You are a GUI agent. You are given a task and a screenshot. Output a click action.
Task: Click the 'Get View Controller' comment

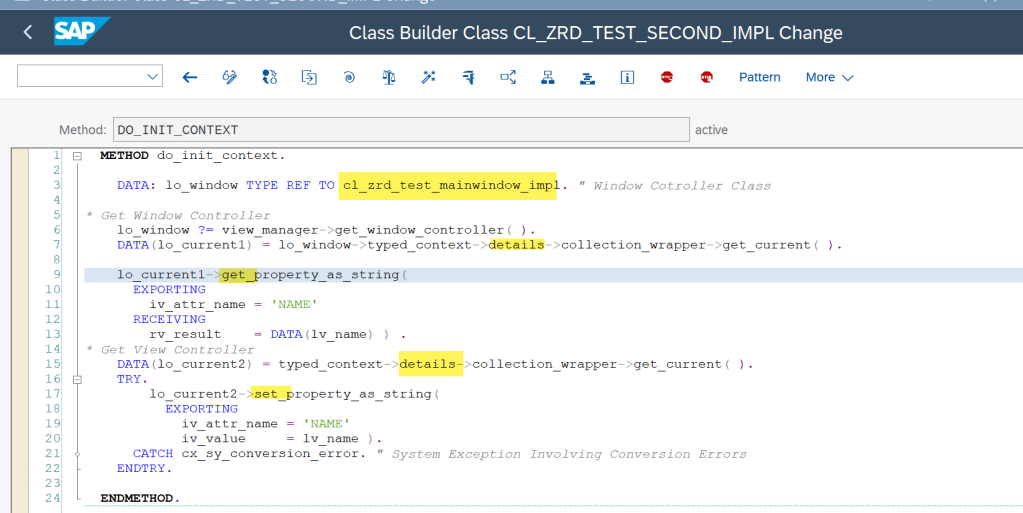(177, 350)
